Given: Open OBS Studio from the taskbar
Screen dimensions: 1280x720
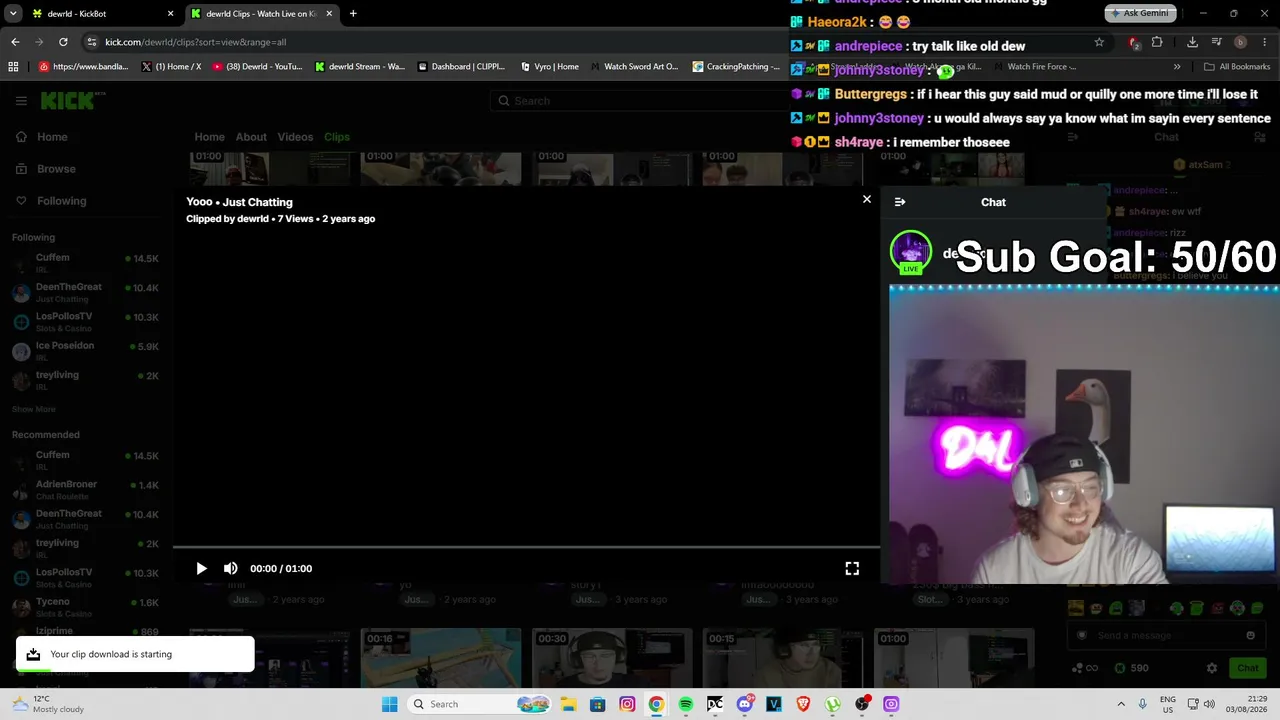Looking at the screenshot, I should point(862,704).
